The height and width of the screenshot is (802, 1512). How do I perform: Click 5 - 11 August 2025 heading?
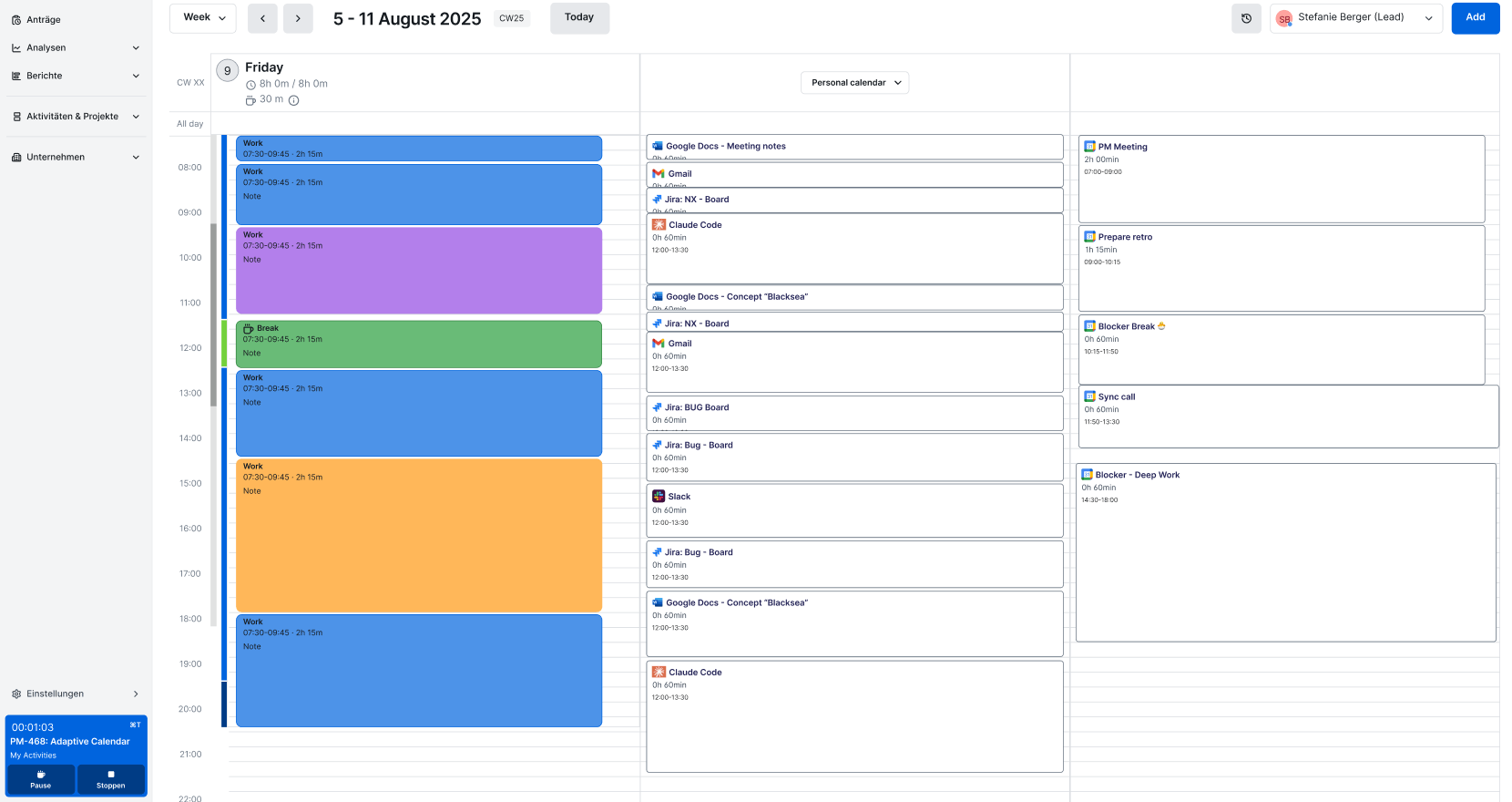(x=407, y=18)
